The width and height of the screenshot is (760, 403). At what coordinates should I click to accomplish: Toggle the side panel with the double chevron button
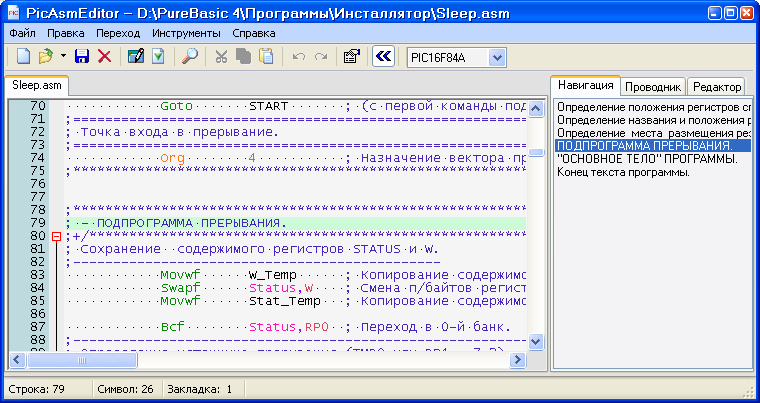click(x=383, y=57)
